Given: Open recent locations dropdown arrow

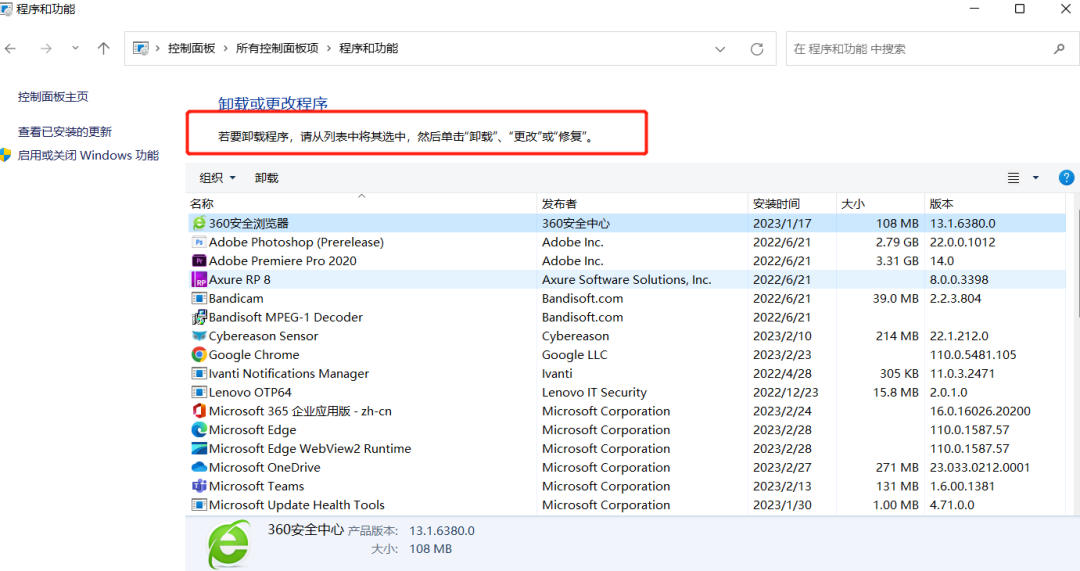Looking at the screenshot, I should pyautogui.click(x=75, y=48).
